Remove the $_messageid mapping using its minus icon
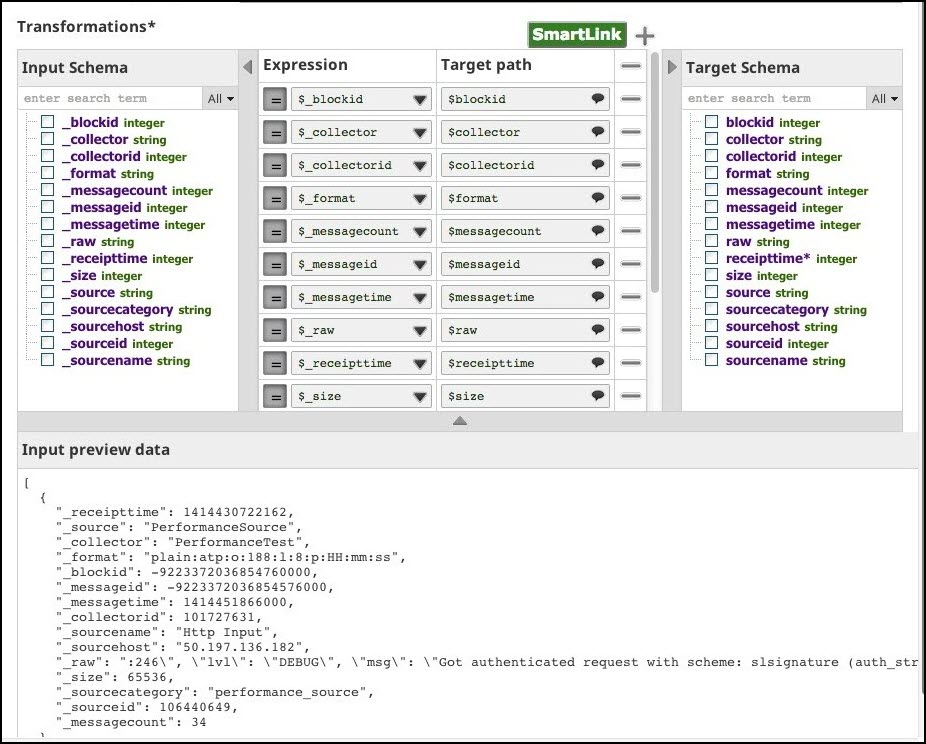 pyautogui.click(x=630, y=263)
